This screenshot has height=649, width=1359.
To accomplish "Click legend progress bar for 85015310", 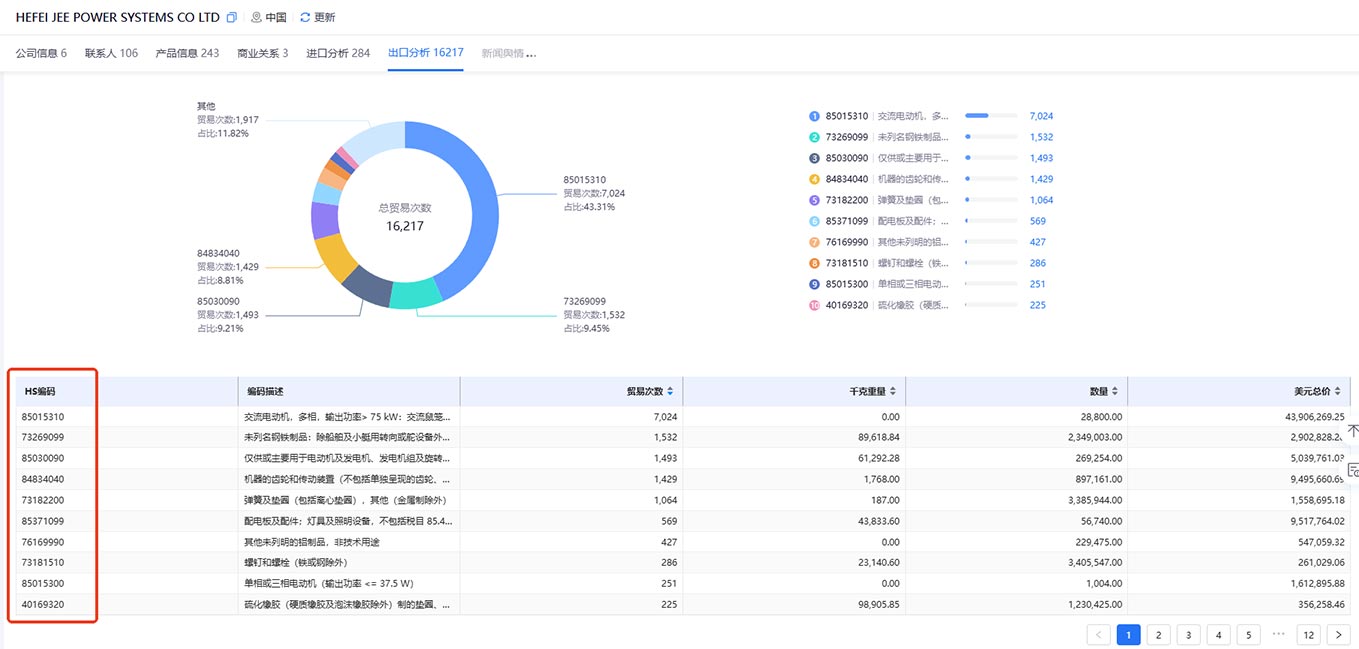I will click(991, 116).
